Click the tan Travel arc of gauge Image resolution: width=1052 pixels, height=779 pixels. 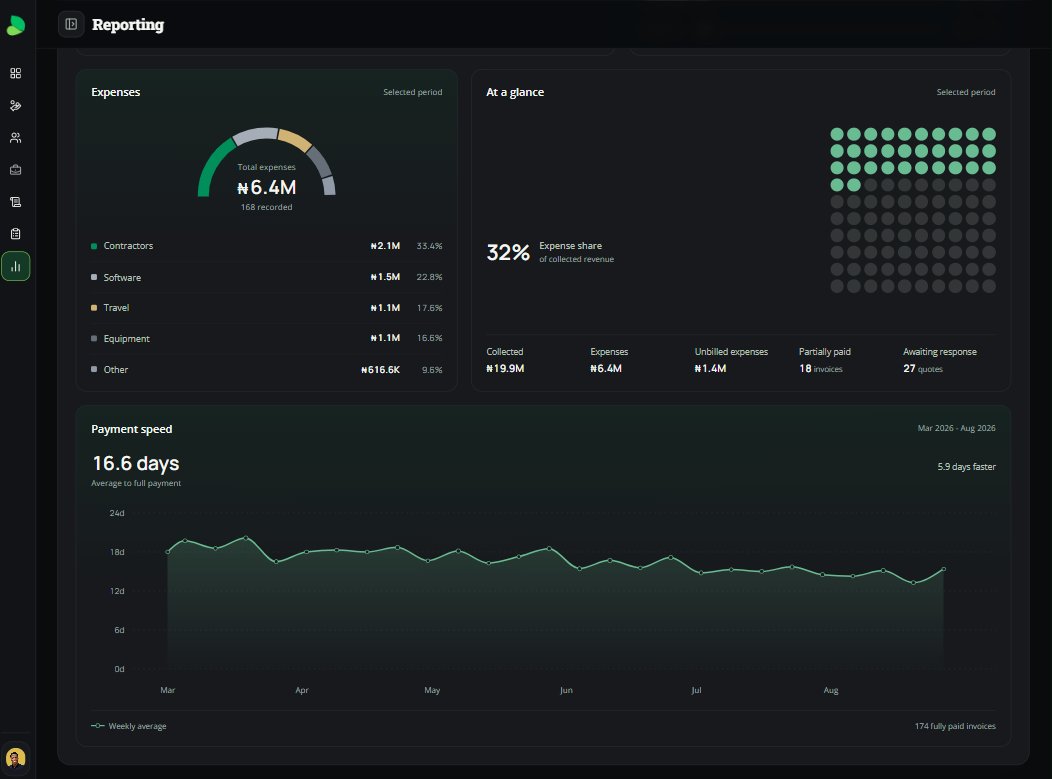[x=295, y=140]
